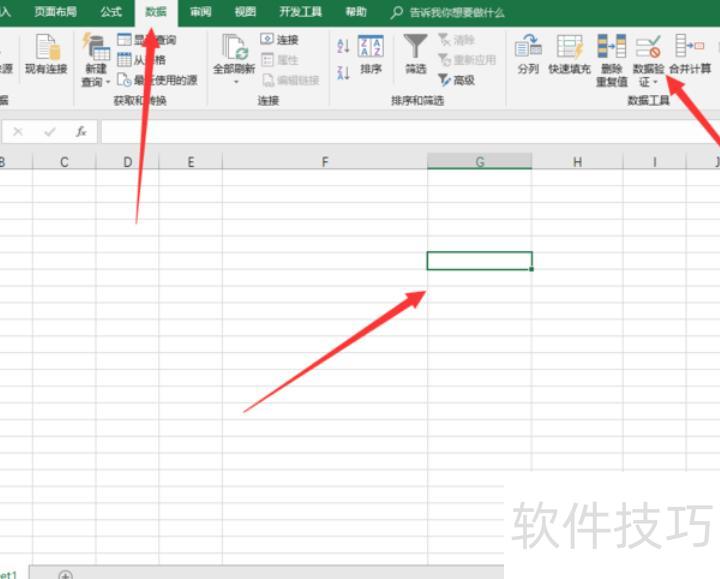This screenshot has height=579, width=720.
Task: Open the 现有连接 existing connections tool
Action: (46, 54)
